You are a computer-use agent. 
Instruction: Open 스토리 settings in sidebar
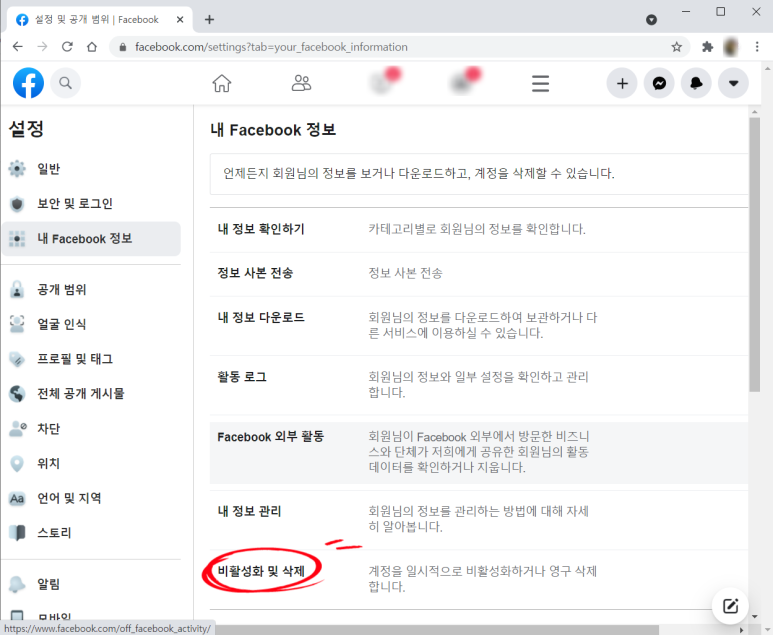pyautogui.click(x=91, y=533)
